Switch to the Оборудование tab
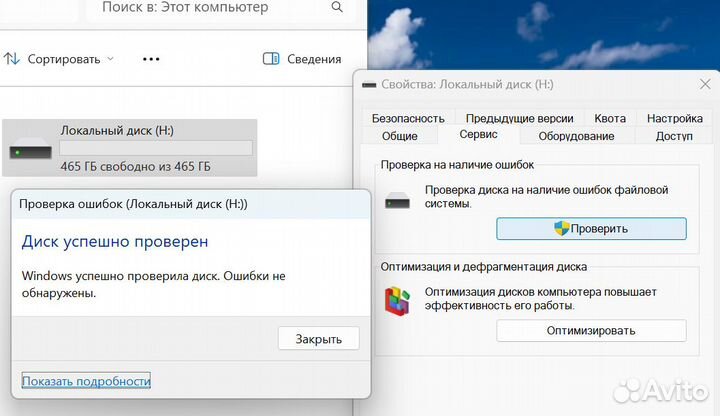This screenshot has width=720, height=416. (x=576, y=136)
